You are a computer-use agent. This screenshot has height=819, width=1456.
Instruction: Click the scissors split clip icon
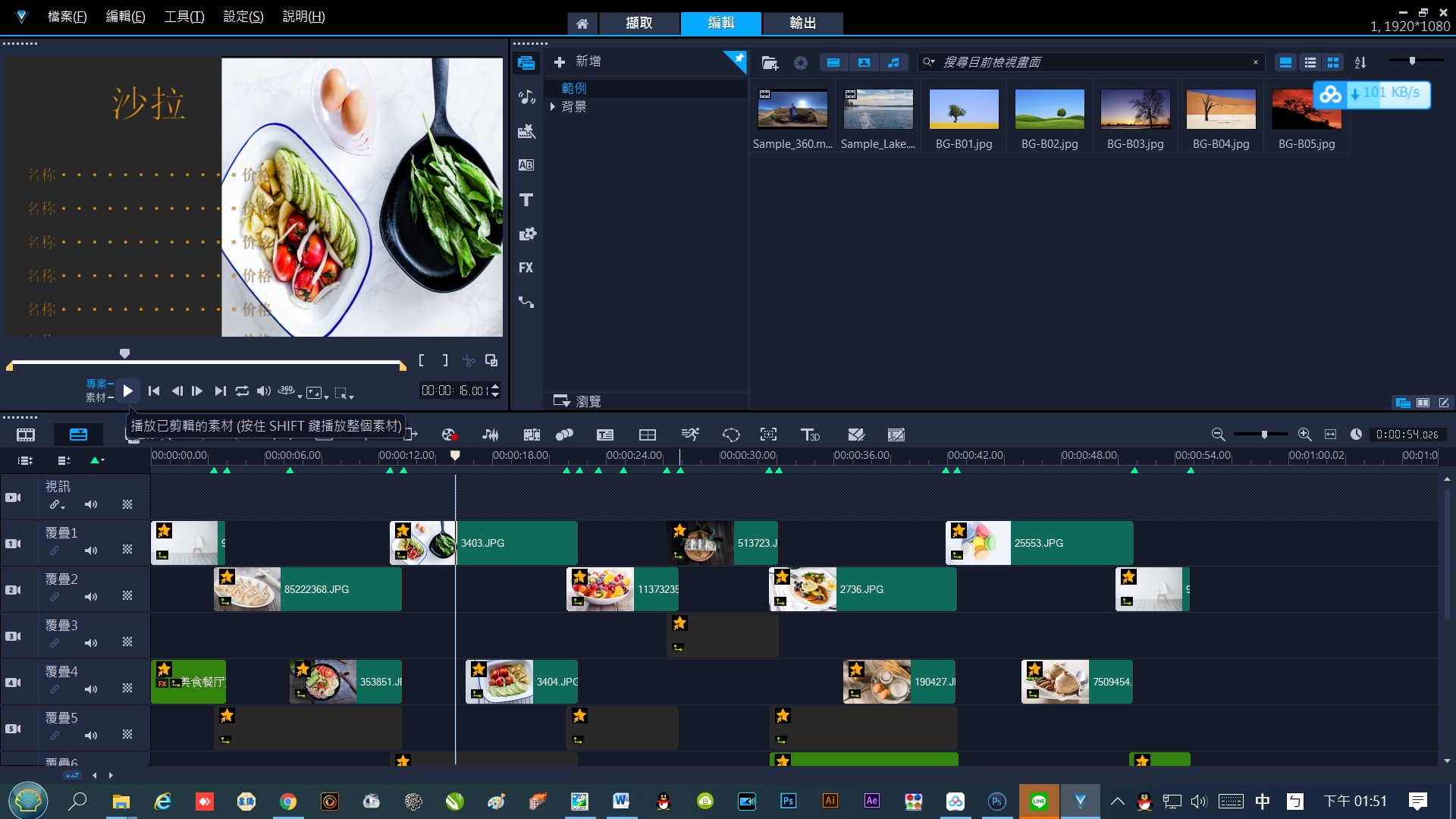pyautogui.click(x=469, y=361)
